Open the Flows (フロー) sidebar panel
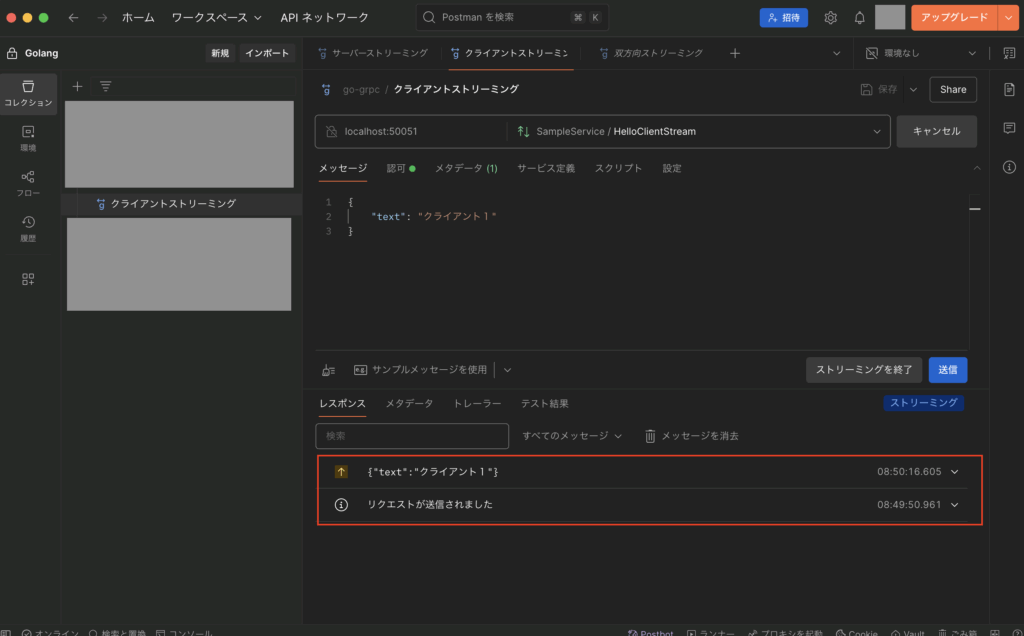This screenshot has width=1024, height=636. click(28, 183)
